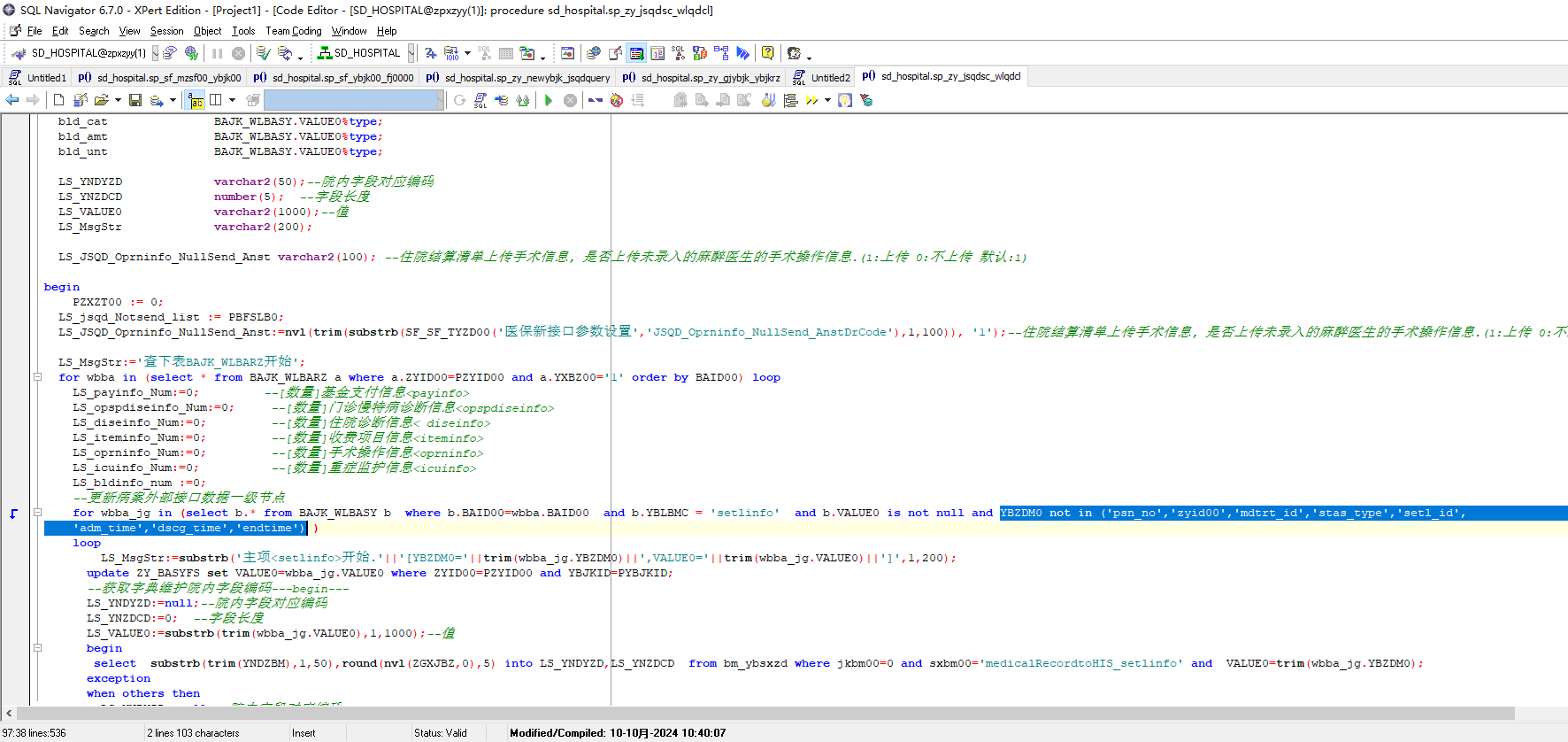The height and width of the screenshot is (742, 1568).
Task: Click the blue Back navigation arrow
Action: click(12, 100)
